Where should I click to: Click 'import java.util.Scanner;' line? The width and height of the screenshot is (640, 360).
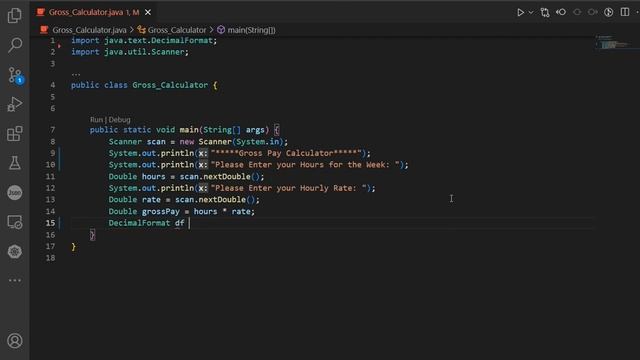(130, 52)
